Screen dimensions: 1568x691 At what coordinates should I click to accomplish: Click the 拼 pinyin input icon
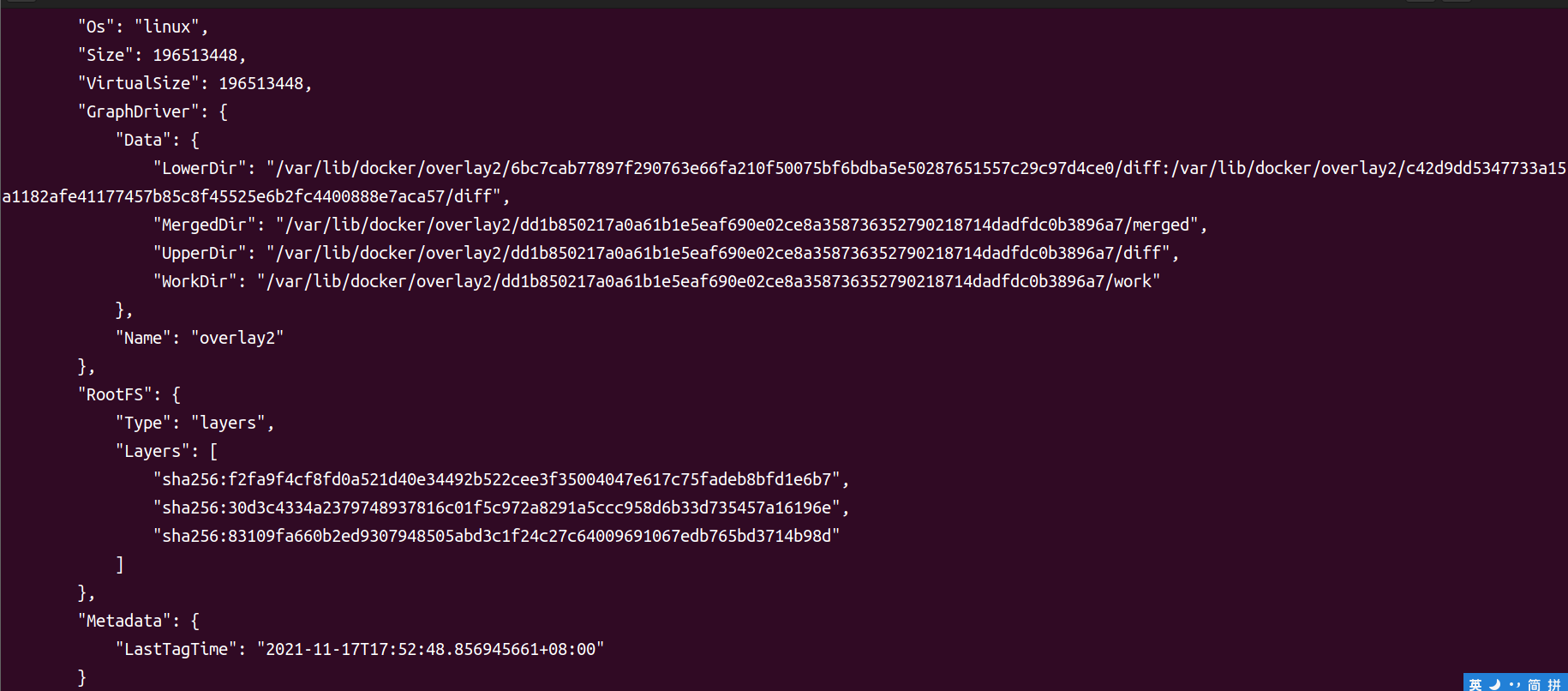click(1553, 684)
